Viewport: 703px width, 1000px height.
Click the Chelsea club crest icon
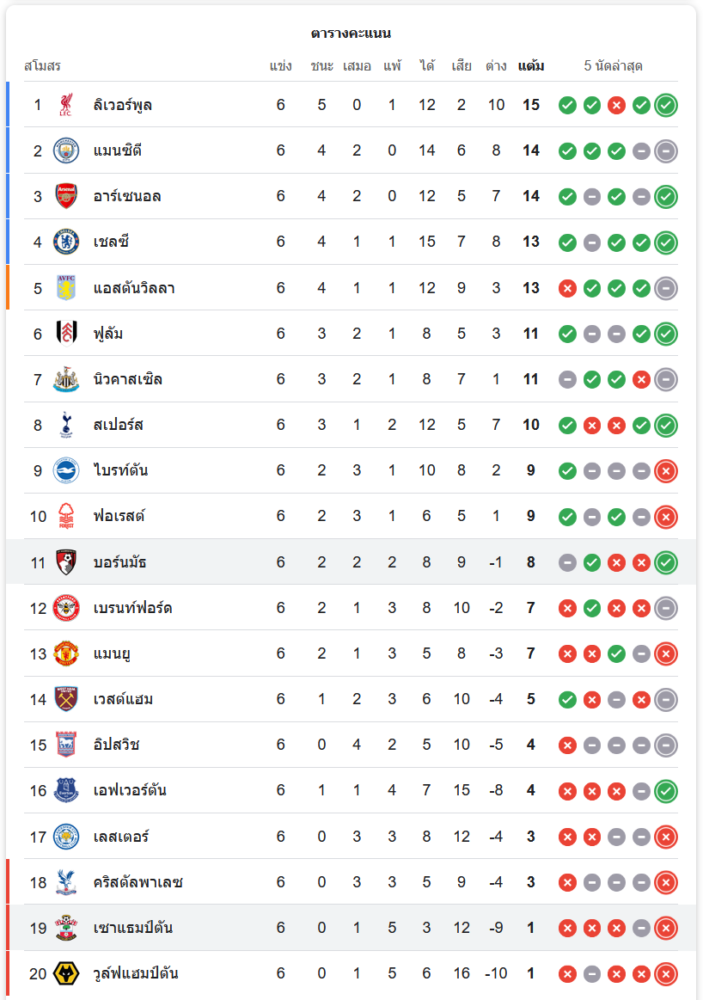tap(66, 242)
